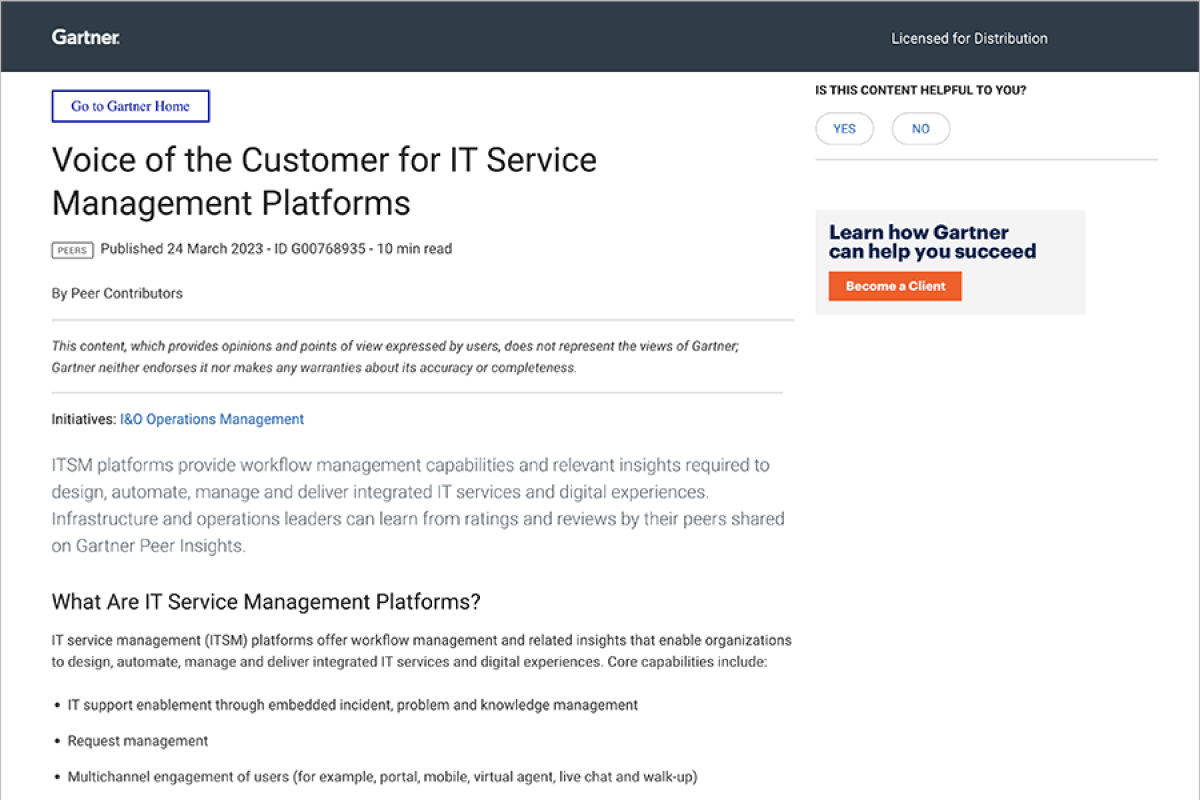The height and width of the screenshot is (800, 1200).
Task: Click the publication date 24 March 2023 line
Action: click(276, 249)
